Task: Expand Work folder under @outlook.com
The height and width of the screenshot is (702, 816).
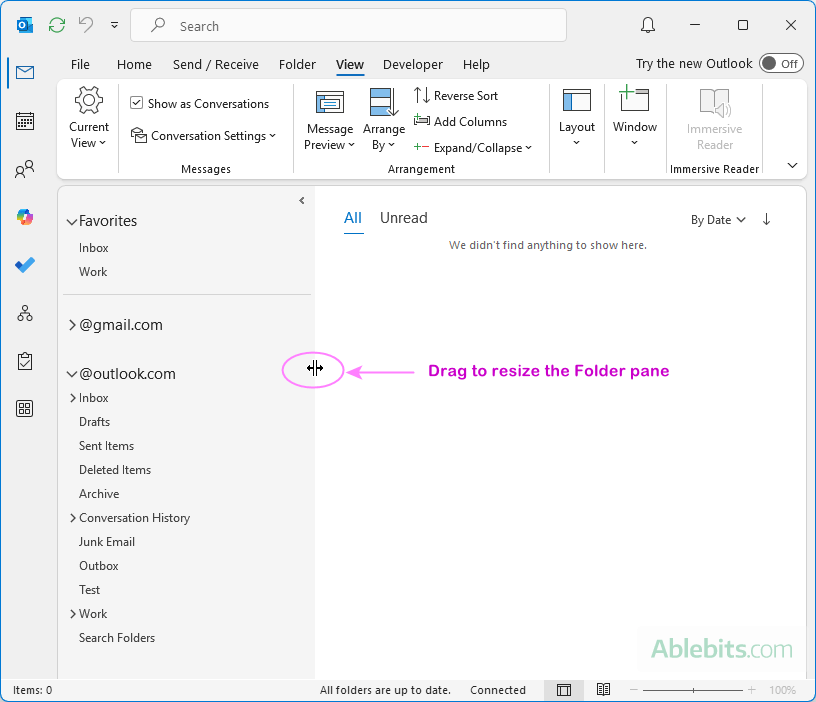Action: point(73,614)
